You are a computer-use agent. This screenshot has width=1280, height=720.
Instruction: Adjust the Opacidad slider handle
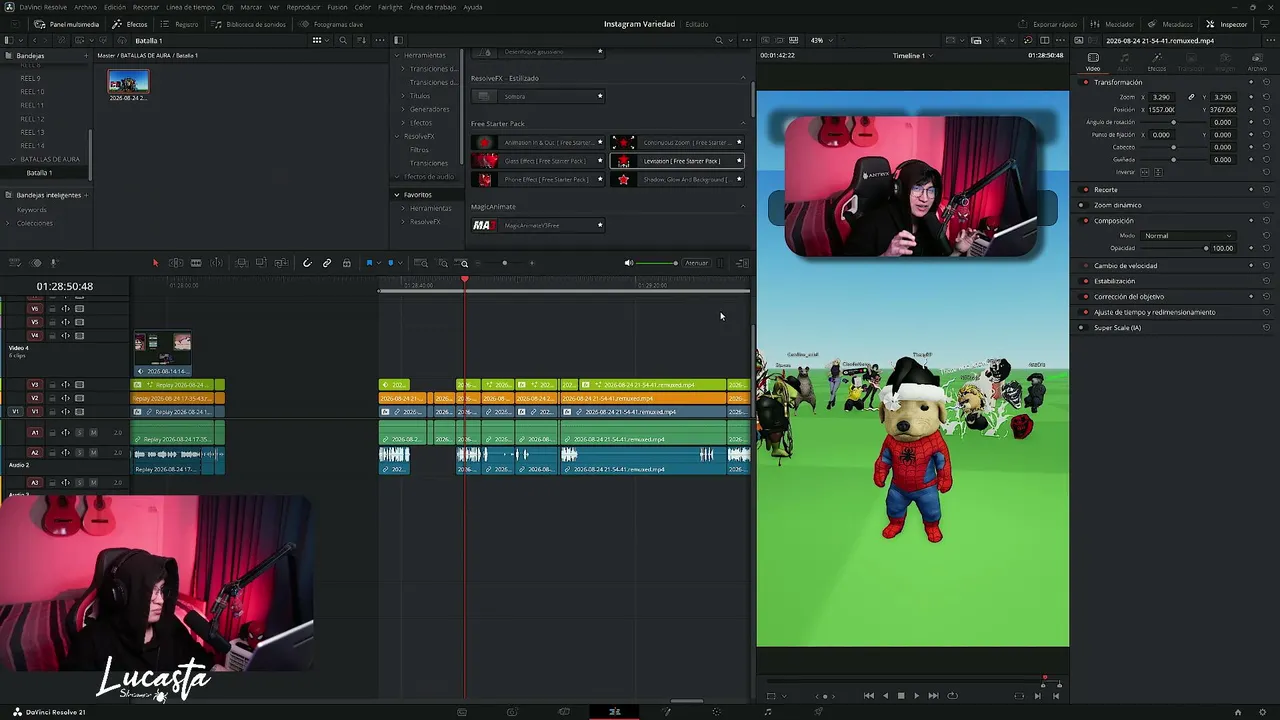click(x=1206, y=248)
